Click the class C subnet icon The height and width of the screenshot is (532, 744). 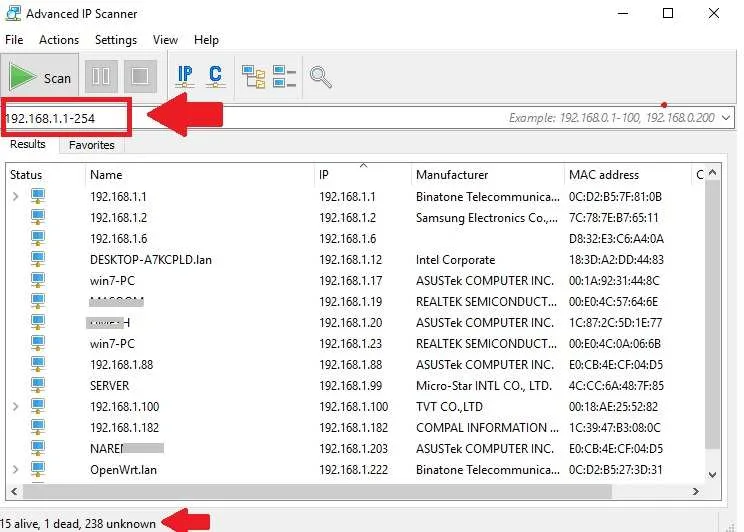215,76
